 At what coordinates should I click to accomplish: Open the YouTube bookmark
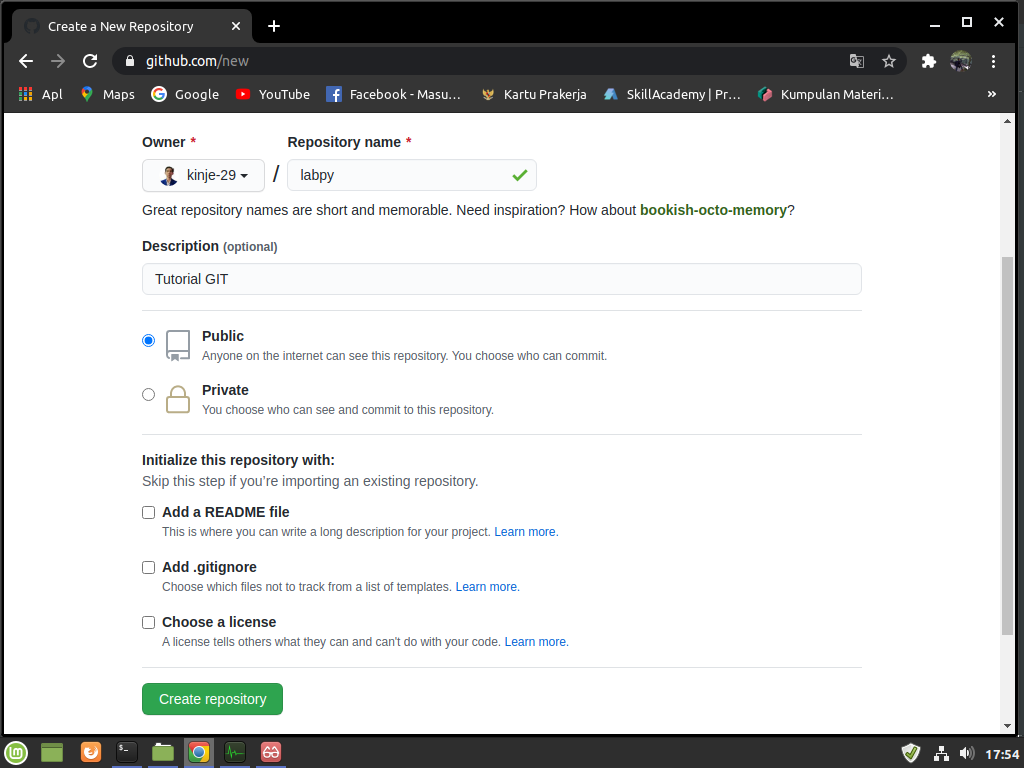[x=273, y=94]
